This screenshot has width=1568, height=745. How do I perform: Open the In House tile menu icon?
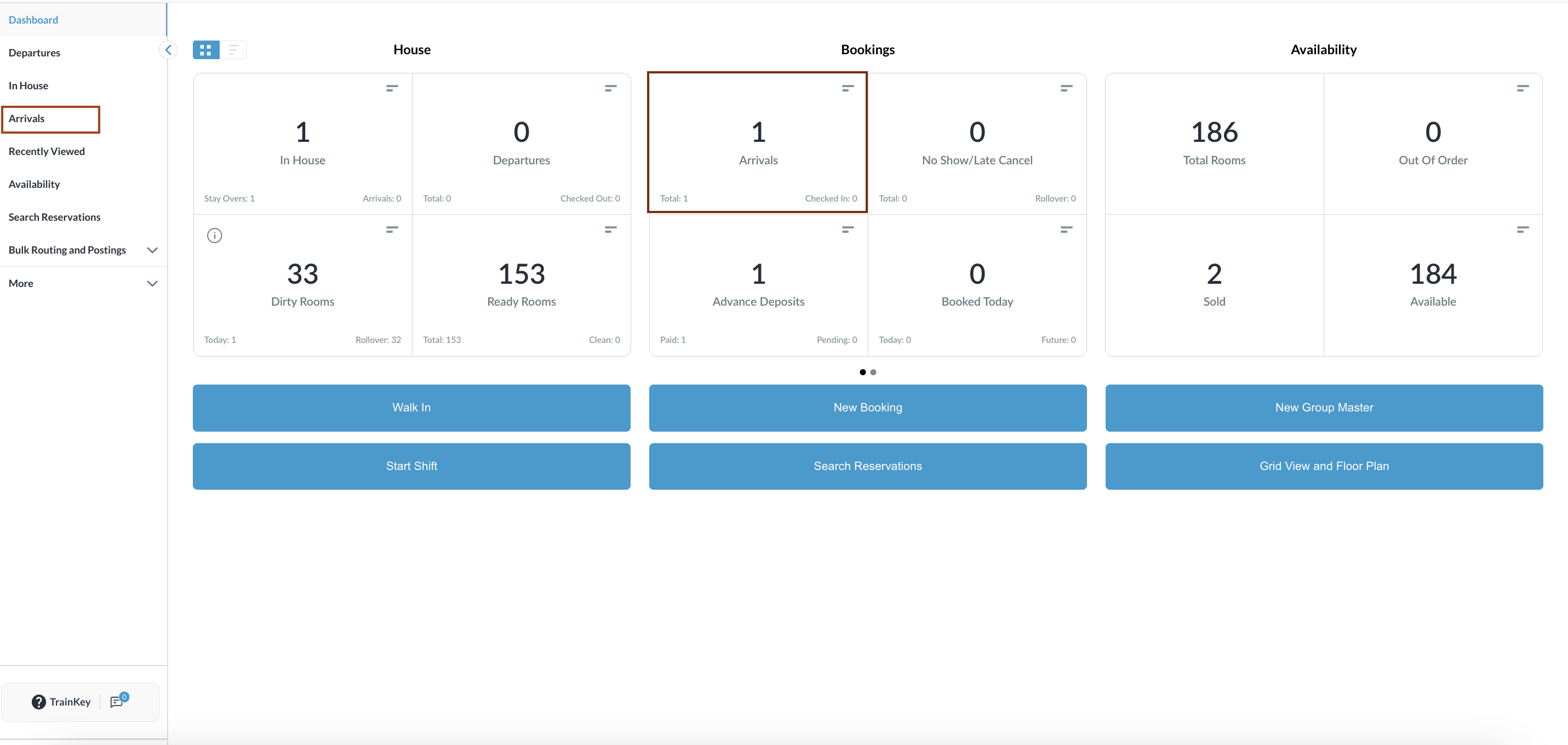[x=392, y=88]
